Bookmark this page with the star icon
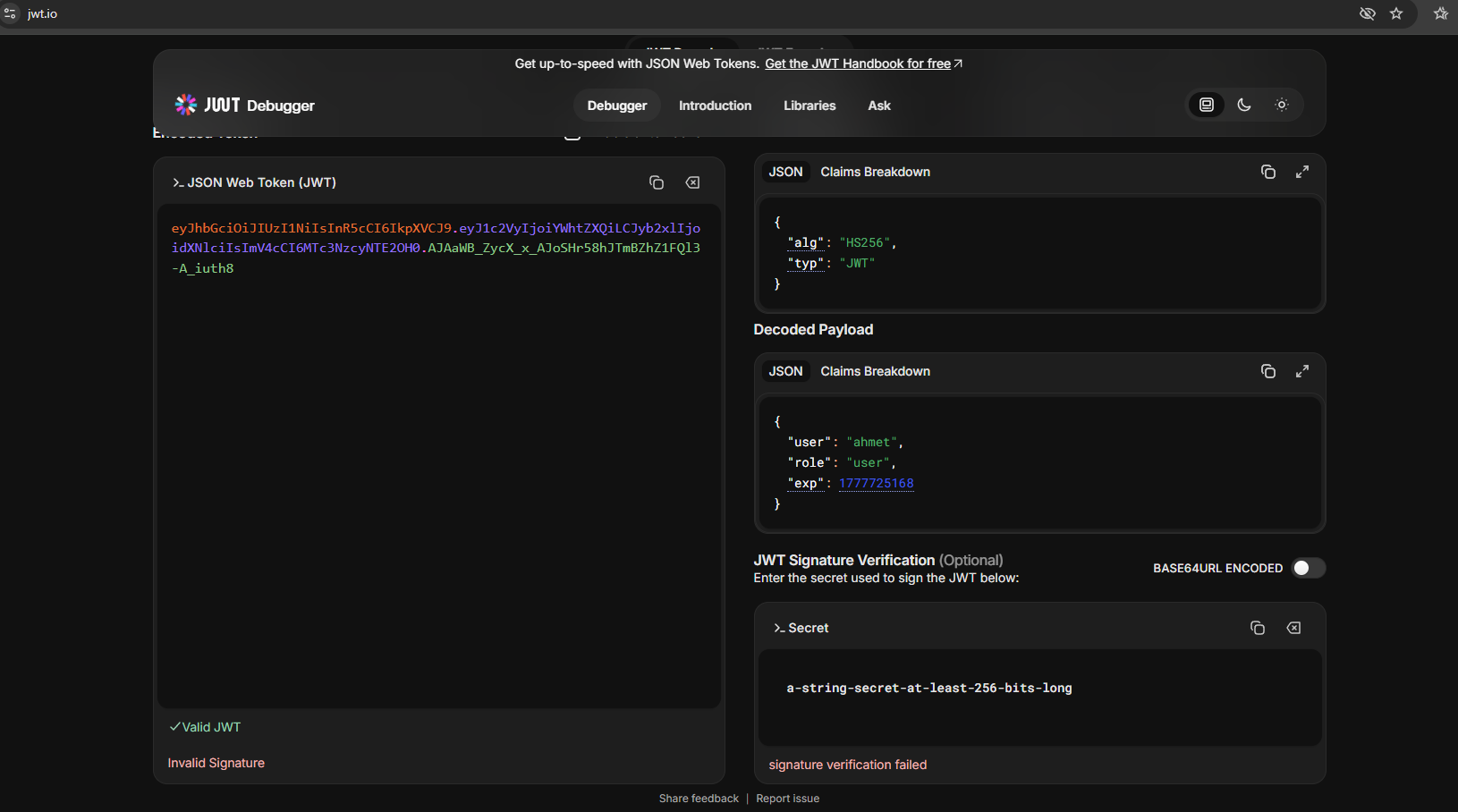This screenshot has height=812, width=1458. 1396,13
